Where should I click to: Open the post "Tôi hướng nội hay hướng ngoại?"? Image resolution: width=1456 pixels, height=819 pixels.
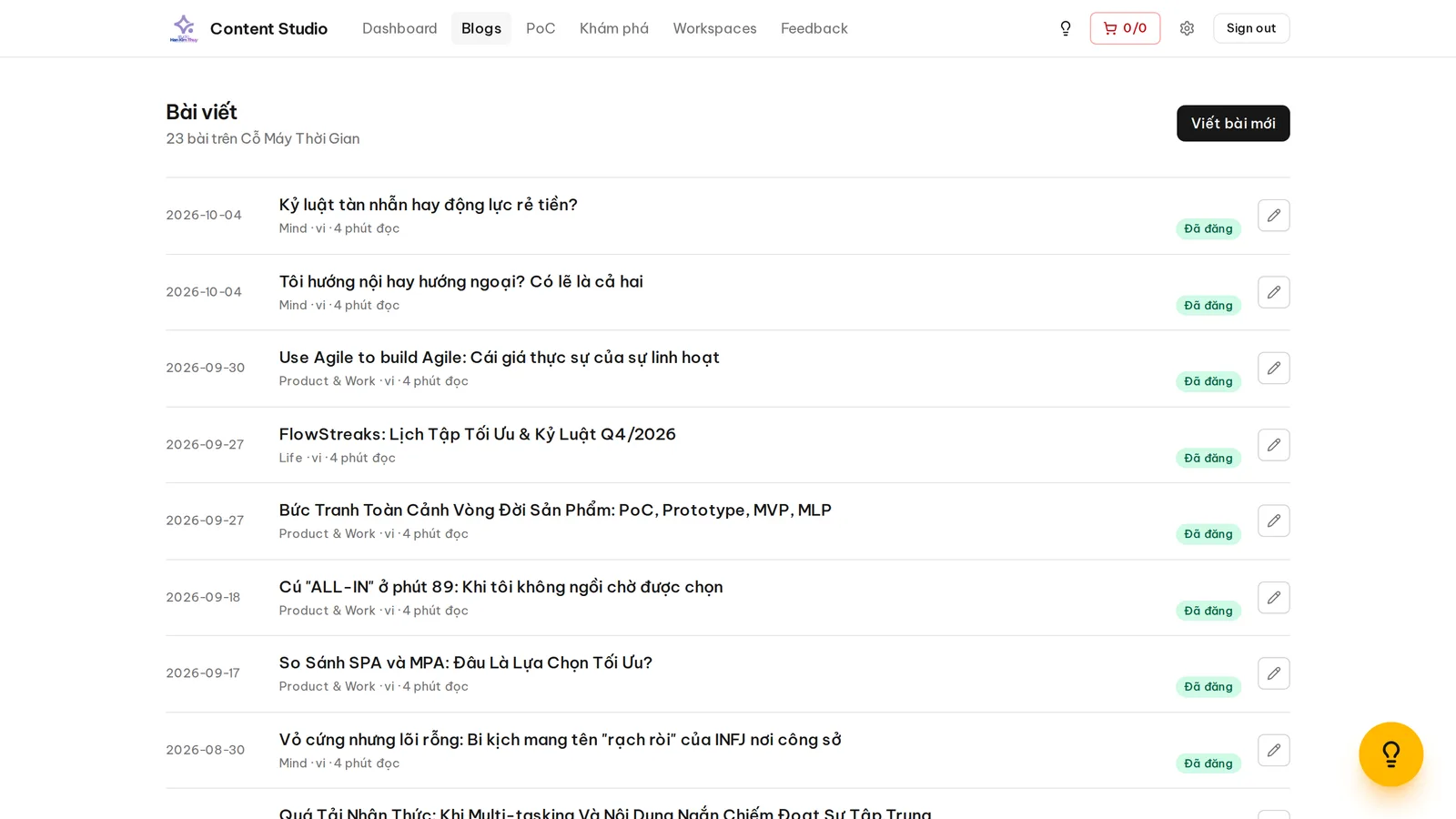pyautogui.click(x=460, y=281)
